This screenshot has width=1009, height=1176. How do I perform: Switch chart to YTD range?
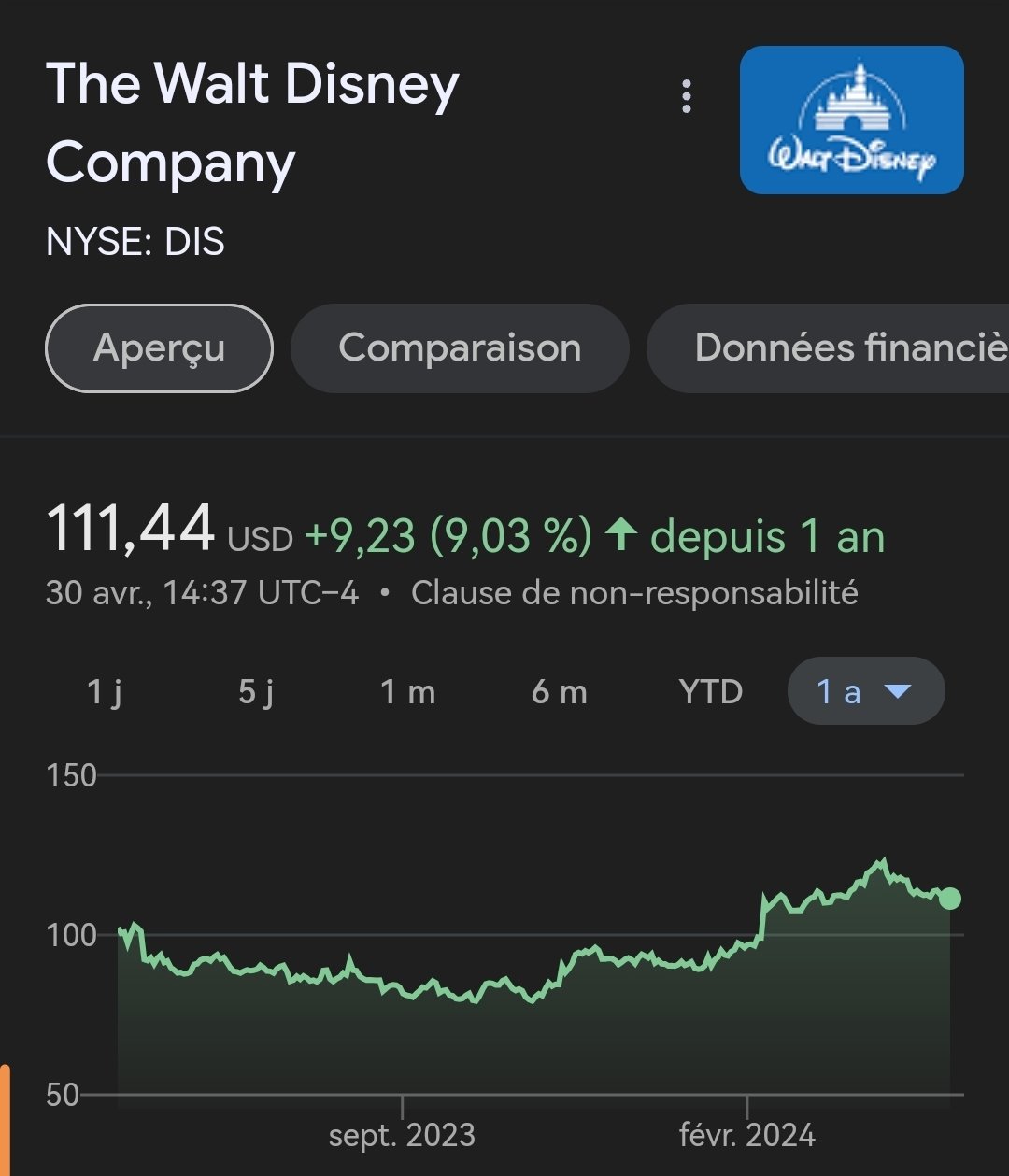click(x=711, y=692)
